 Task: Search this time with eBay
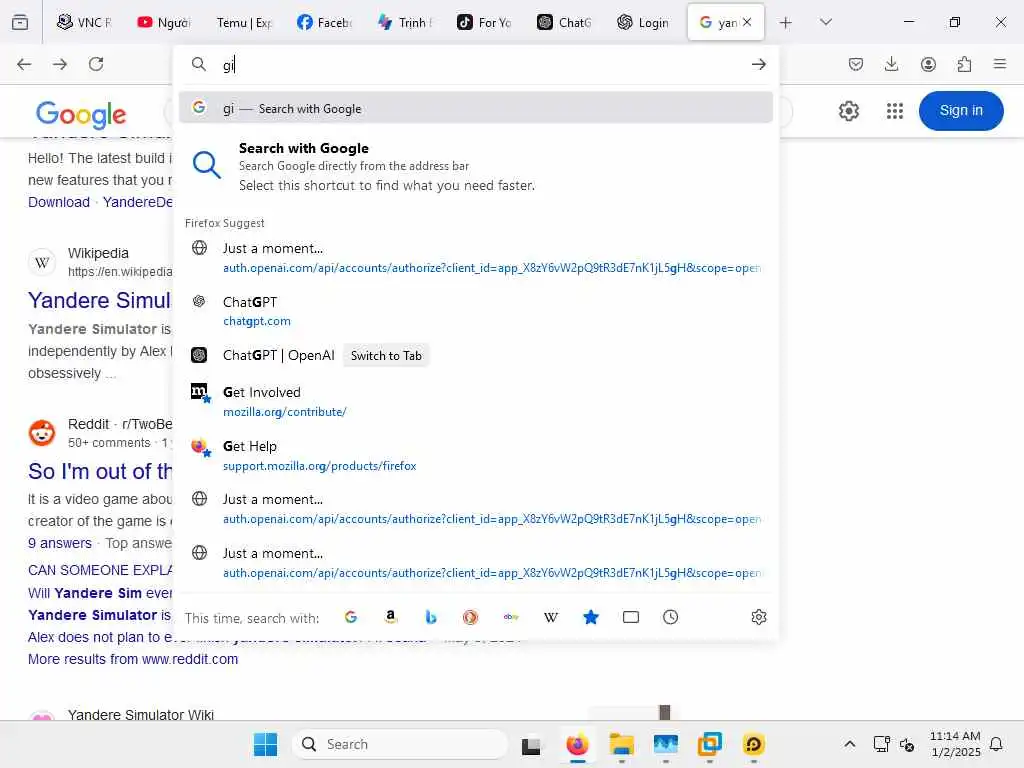[x=511, y=617]
